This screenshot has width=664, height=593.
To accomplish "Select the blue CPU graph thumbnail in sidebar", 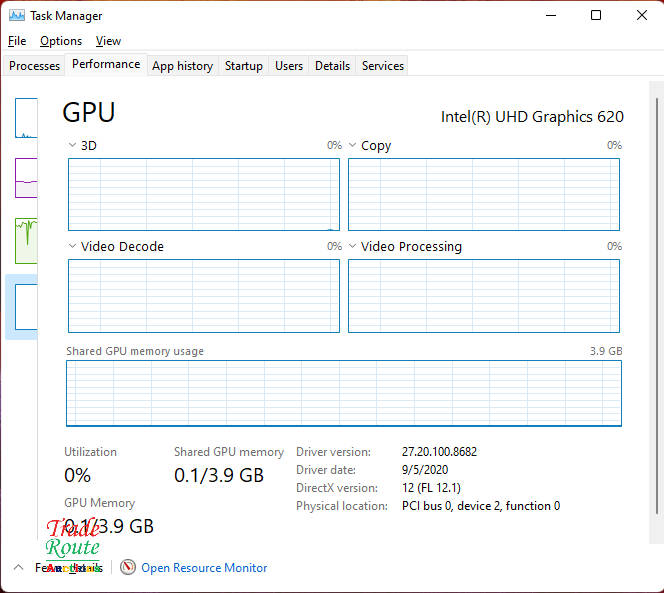I will point(26,118).
